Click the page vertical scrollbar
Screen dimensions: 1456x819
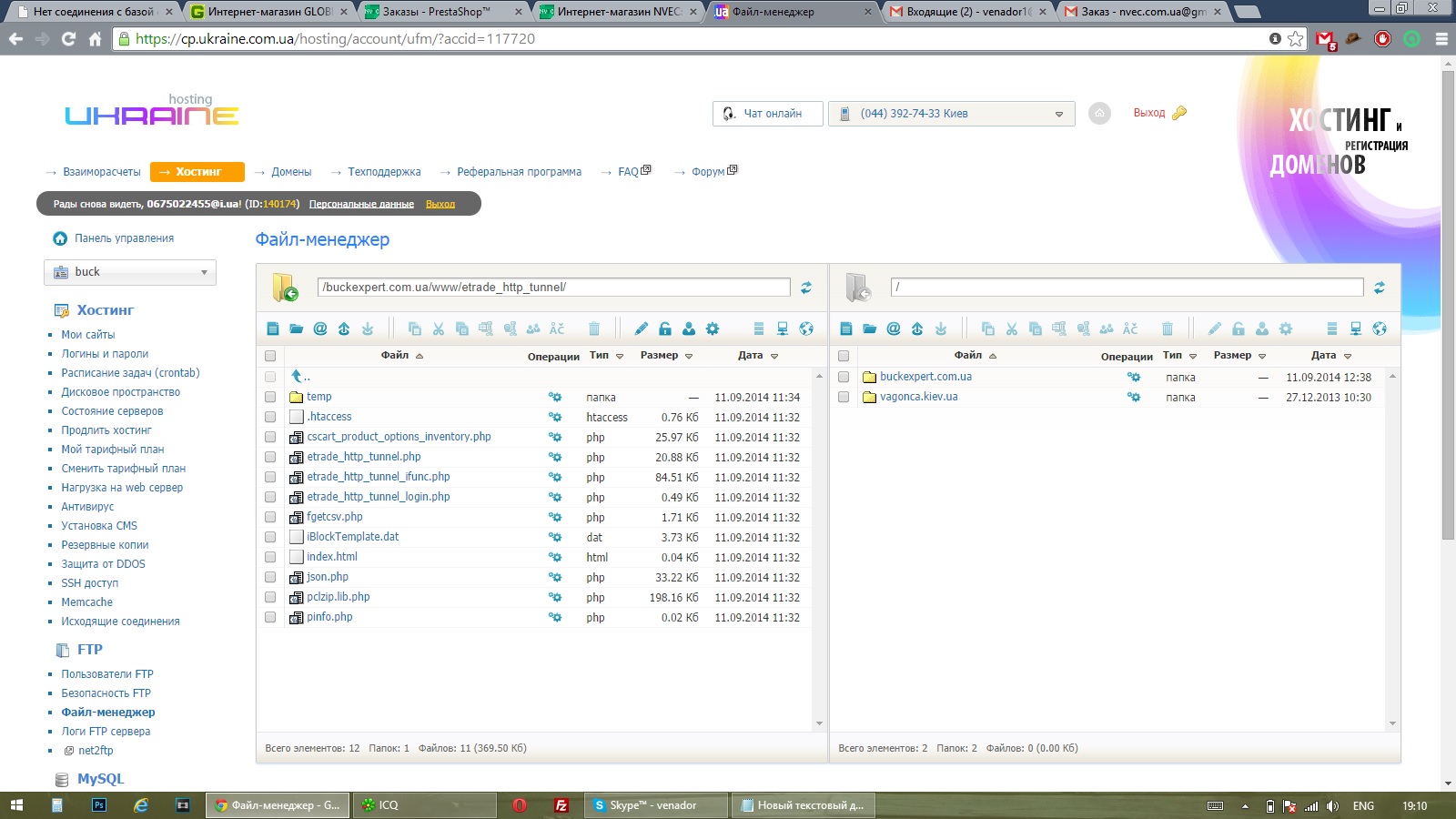point(1448,306)
